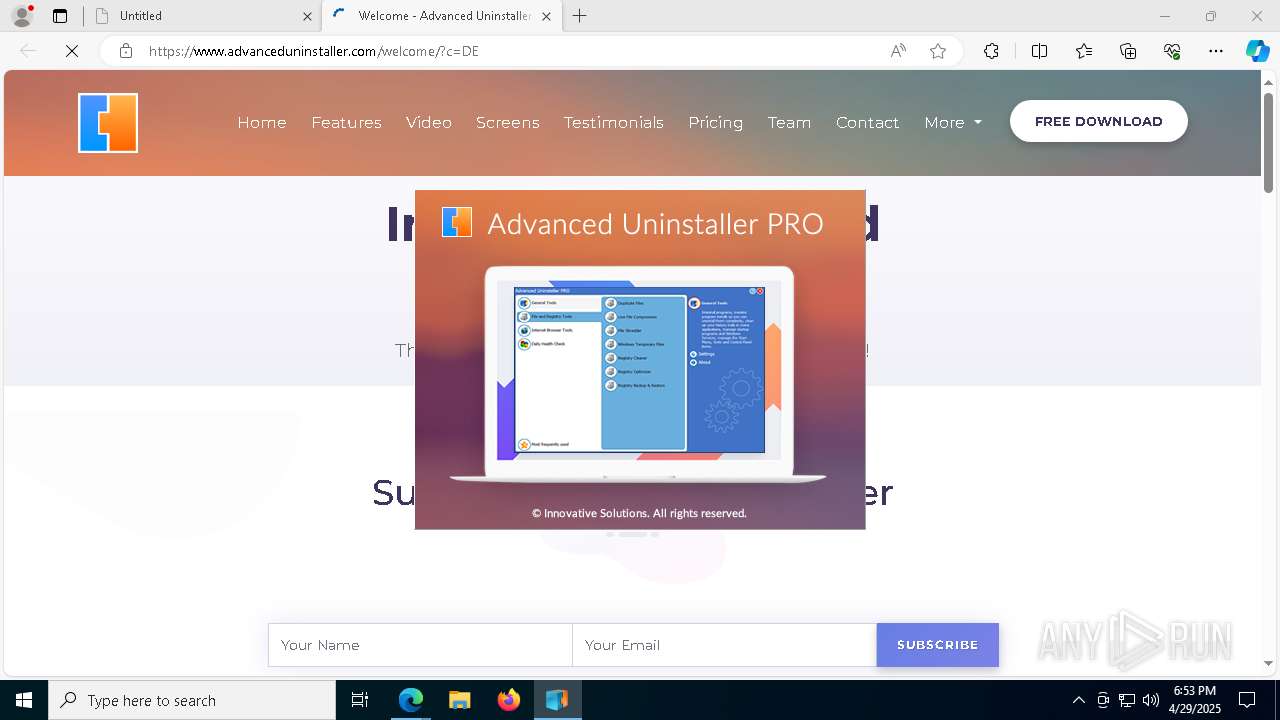This screenshot has width=1280, height=720.
Task: Open volume control in system tray
Action: pos(1151,700)
